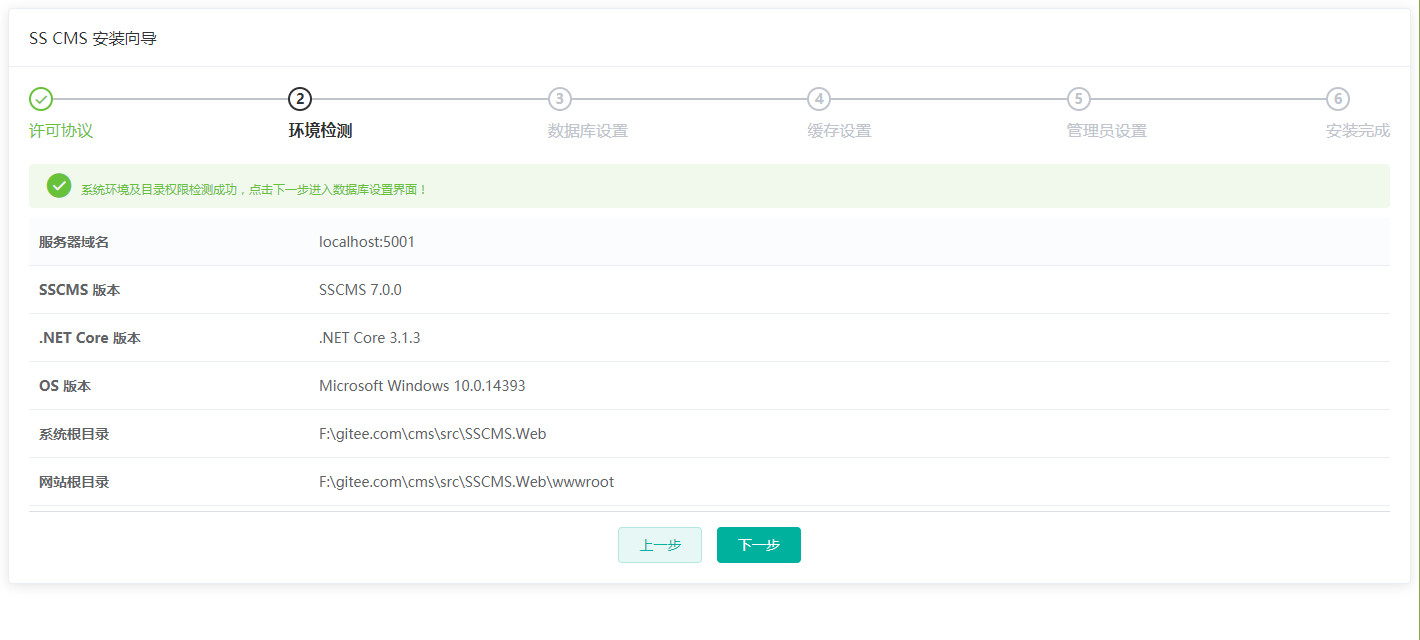Click the success message text in the green alert
1420x640 pixels.
click(254, 189)
